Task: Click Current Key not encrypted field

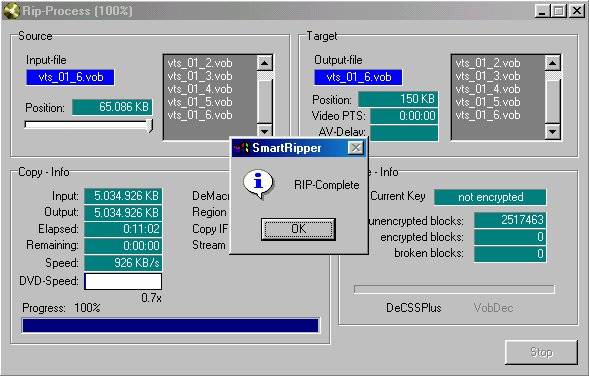Action: (x=490, y=197)
